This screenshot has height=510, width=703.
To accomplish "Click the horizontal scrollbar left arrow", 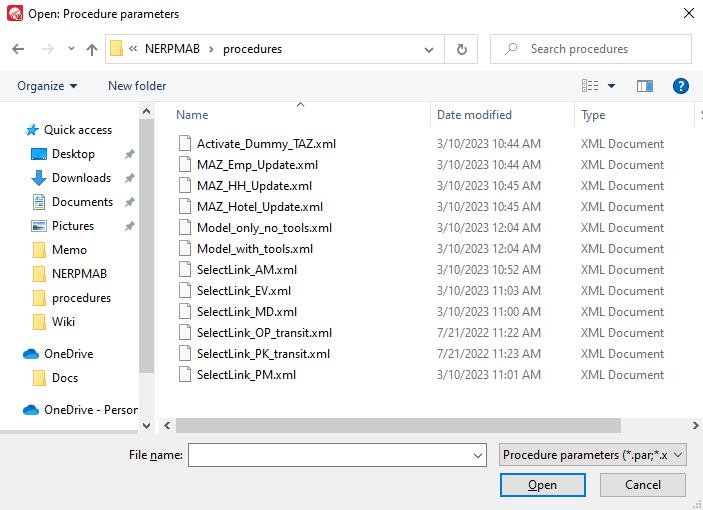I will 167,425.
